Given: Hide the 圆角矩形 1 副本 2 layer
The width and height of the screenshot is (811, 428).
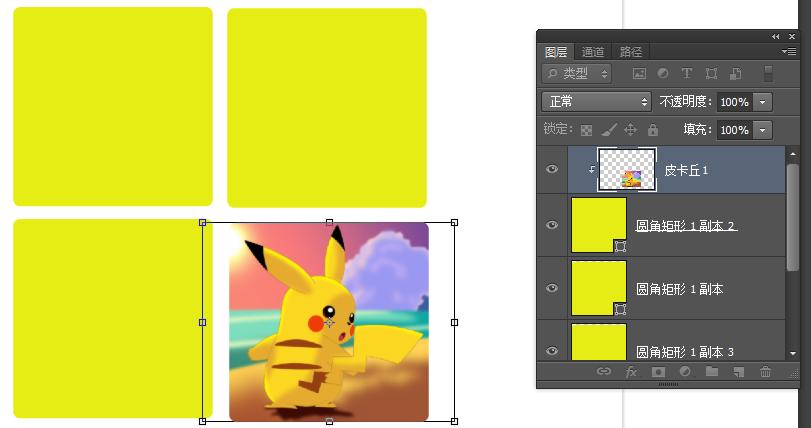Looking at the screenshot, I should coord(552,225).
